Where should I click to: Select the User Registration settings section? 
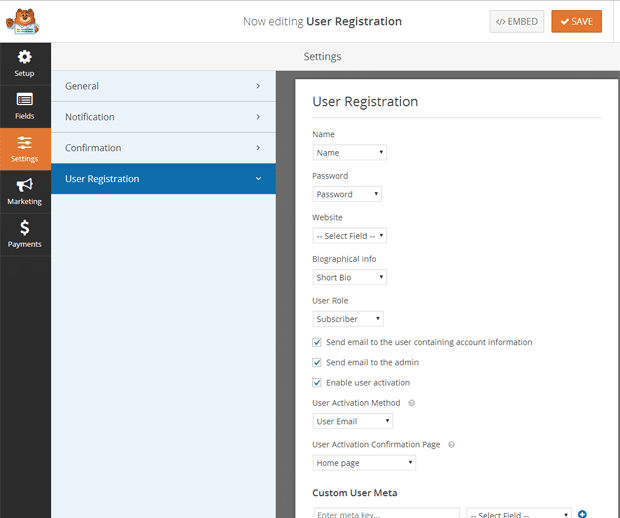163,179
